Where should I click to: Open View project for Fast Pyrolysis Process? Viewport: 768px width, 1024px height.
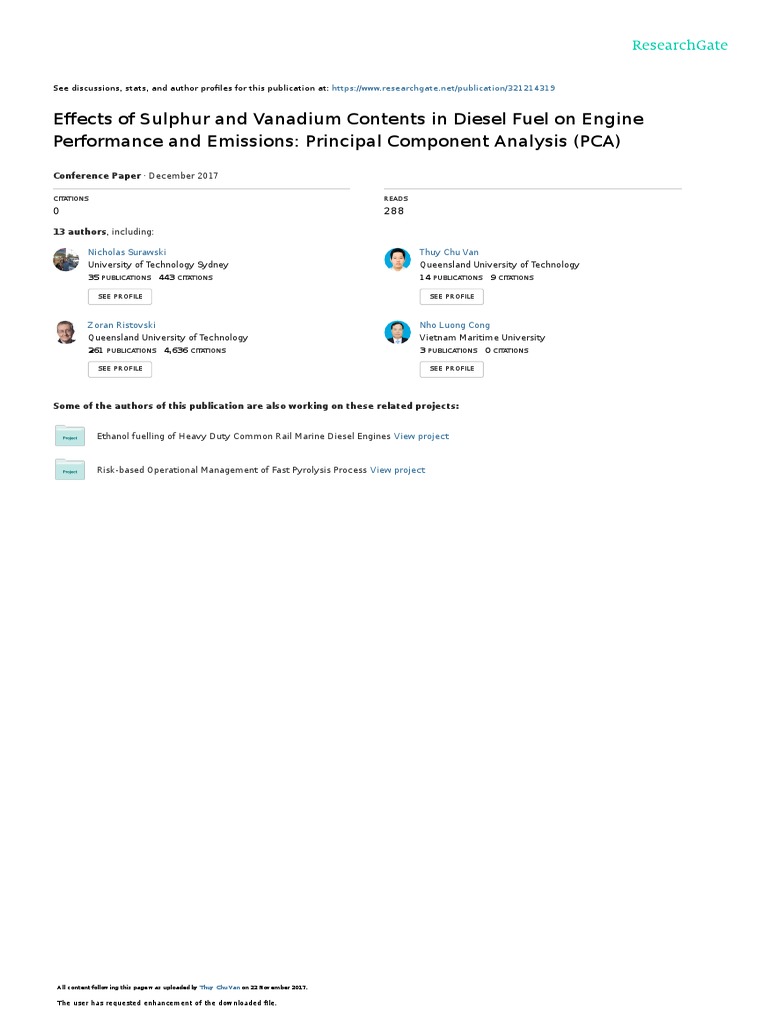tap(397, 470)
